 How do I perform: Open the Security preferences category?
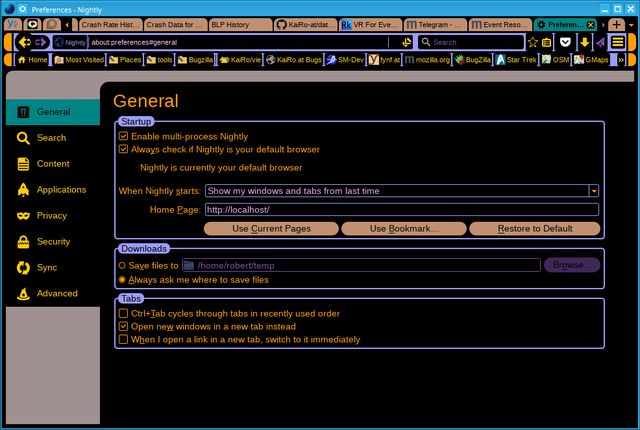[52, 241]
